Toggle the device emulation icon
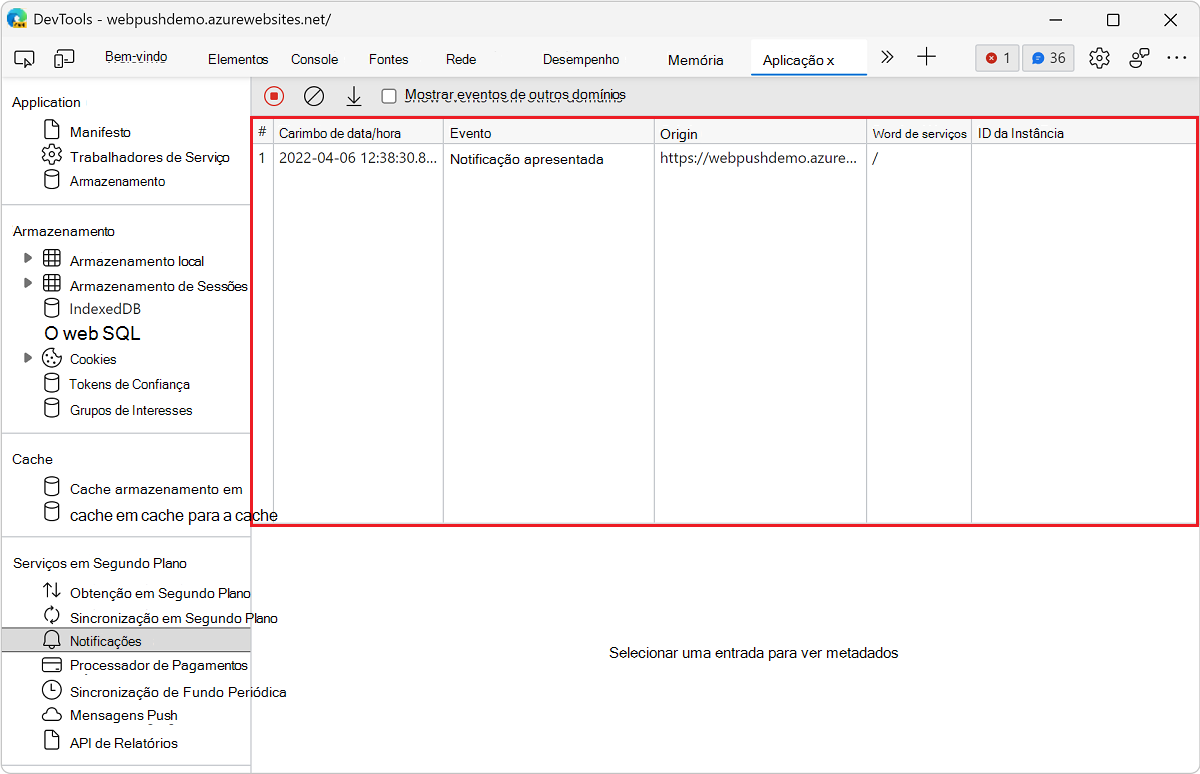Image resolution: width=1200 pixels, height=774 pixels. tap(64, 58)
